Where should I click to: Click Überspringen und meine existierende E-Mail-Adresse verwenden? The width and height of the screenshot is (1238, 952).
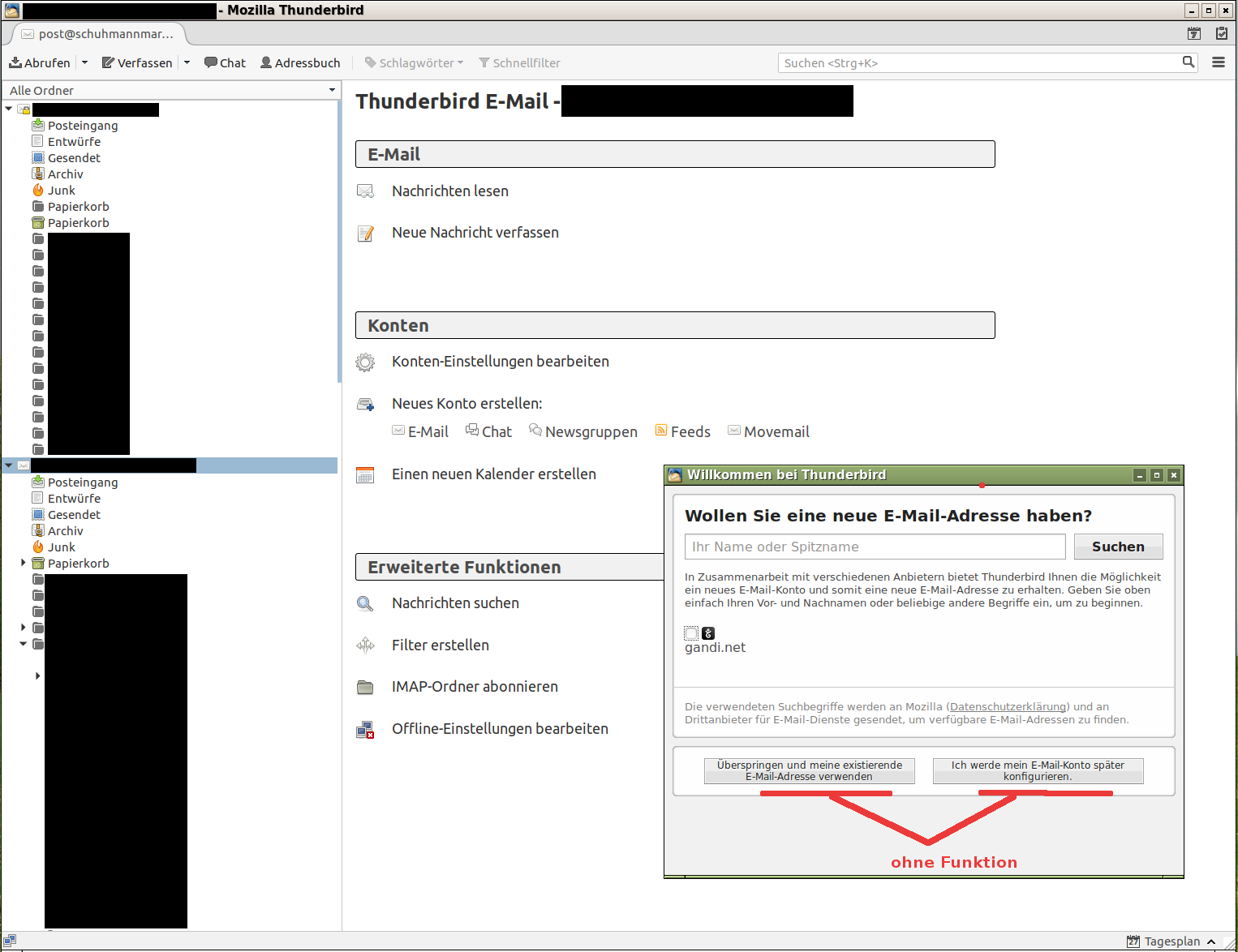click(809, 771)
